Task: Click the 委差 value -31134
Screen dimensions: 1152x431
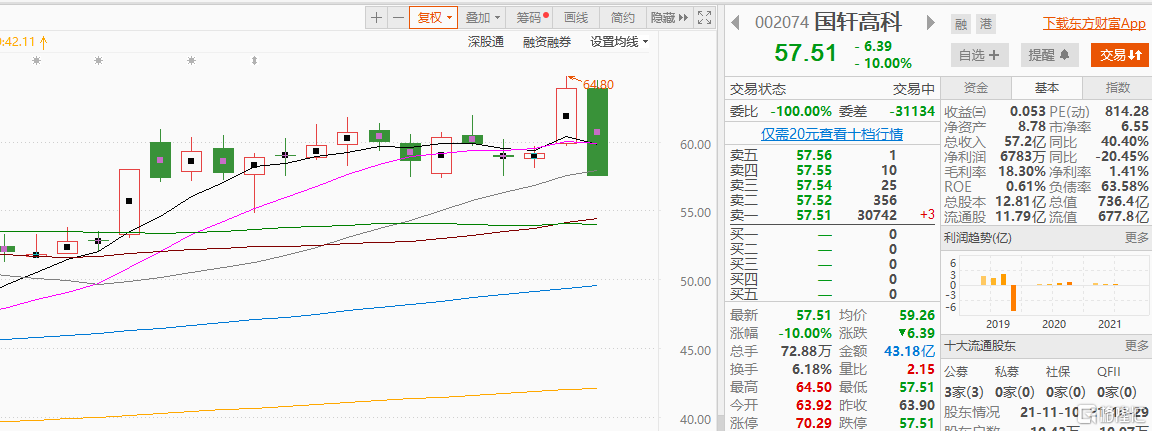Action: 912,112
